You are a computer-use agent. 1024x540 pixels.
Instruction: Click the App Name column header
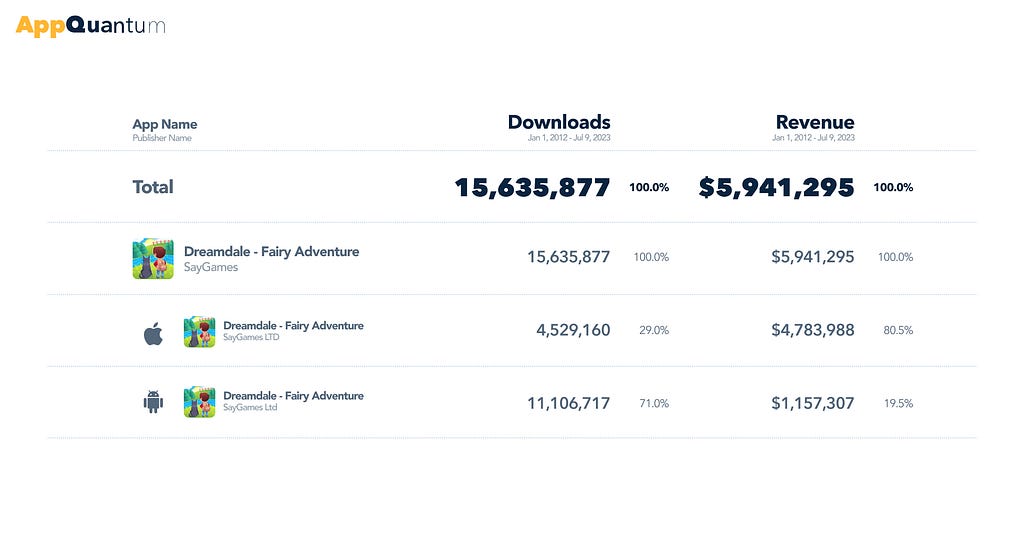click(165, 124)
